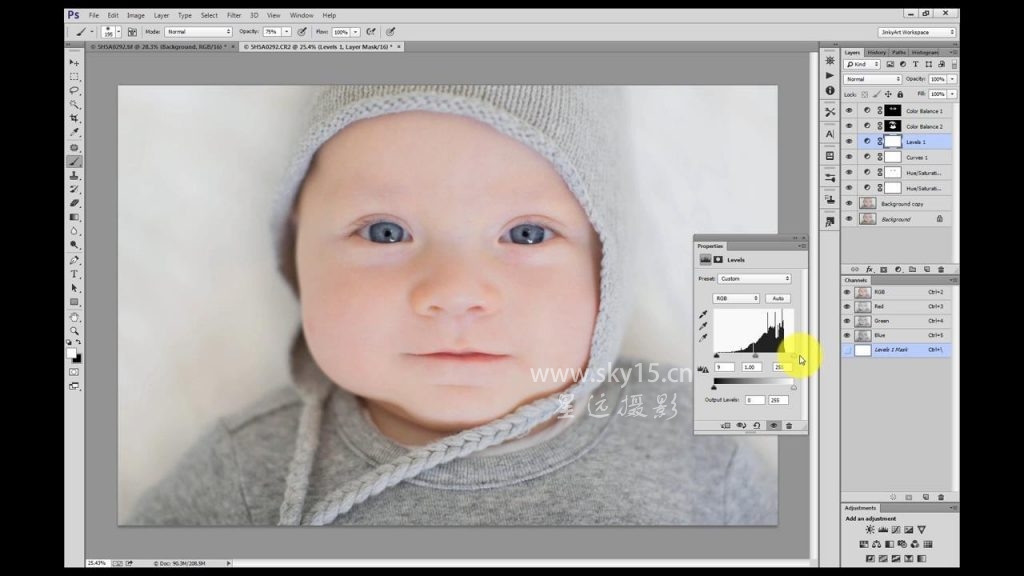Hide the Levels 1 layer

pos(849,142)
